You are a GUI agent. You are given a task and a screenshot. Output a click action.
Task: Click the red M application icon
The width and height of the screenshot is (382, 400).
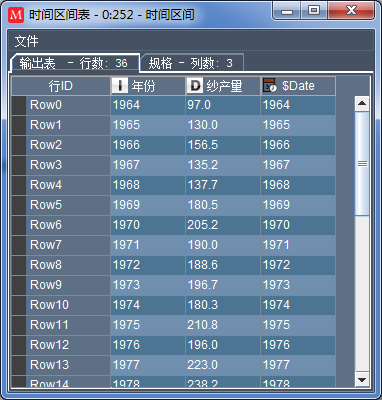click(x=16, y=15)
